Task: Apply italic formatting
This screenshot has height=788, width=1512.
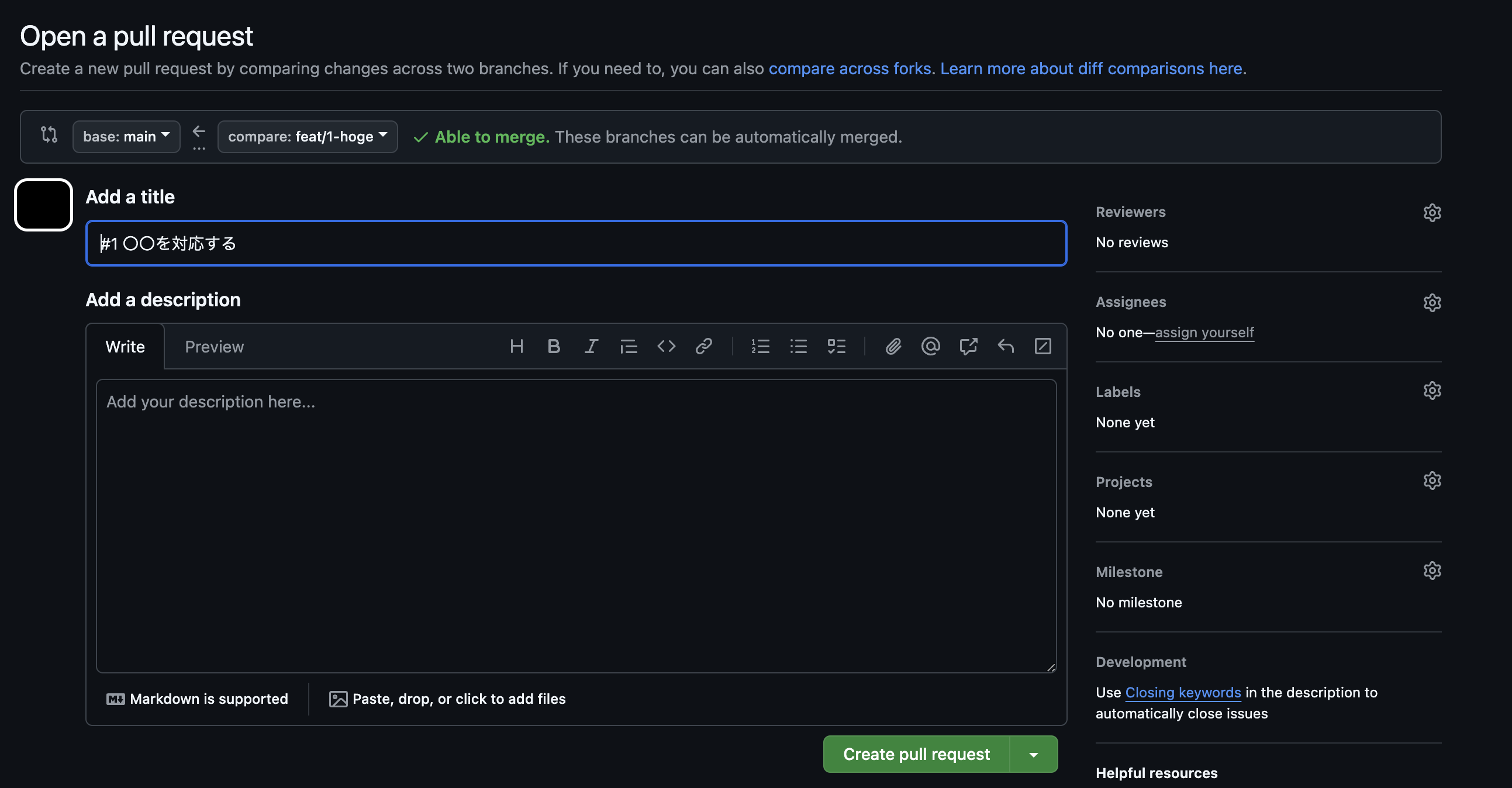Action: 591,346
